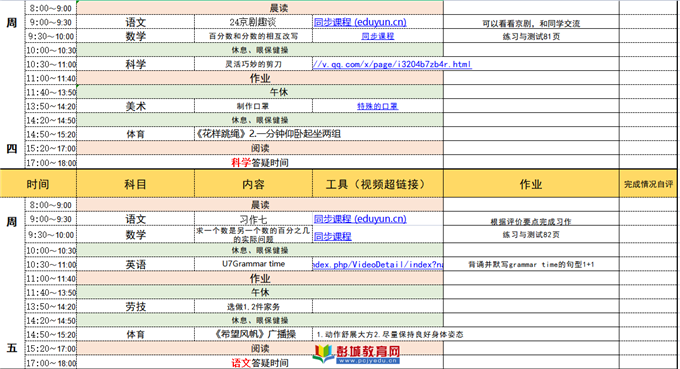Select the U7Grammar time cell
This screenshot has height=369, width=680.
click(253, 264)
